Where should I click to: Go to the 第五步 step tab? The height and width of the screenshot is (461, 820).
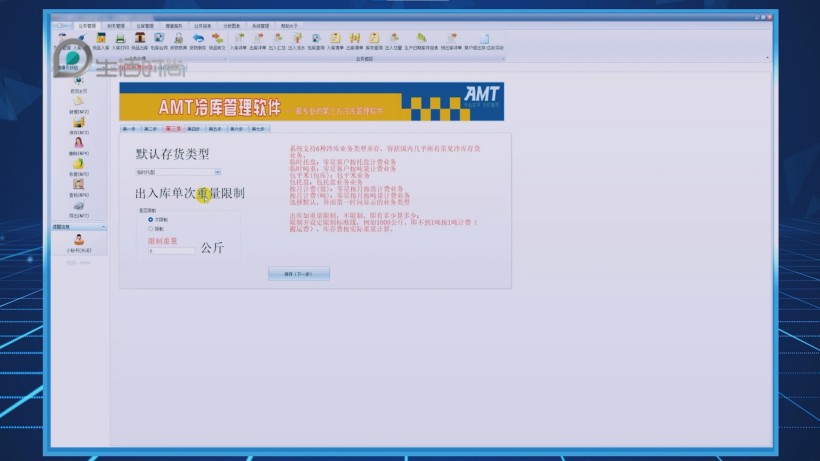(215, 129)
